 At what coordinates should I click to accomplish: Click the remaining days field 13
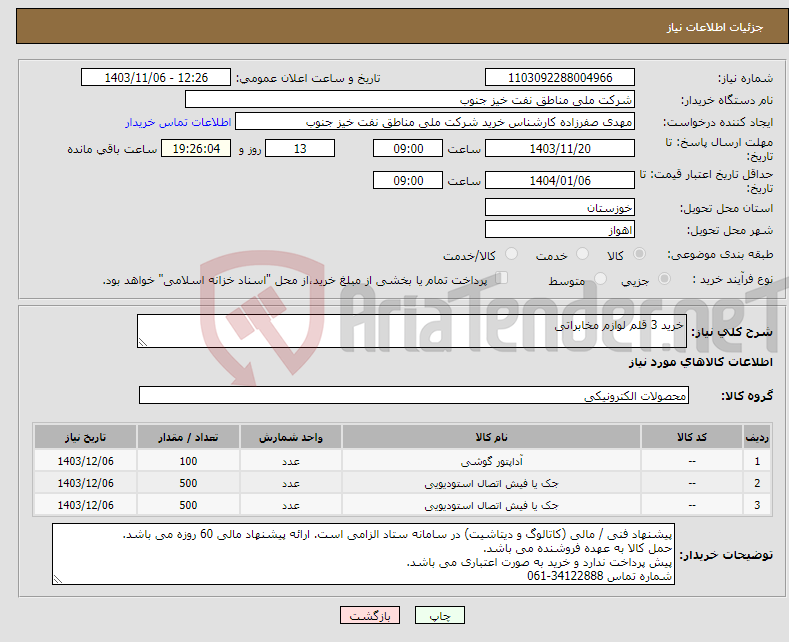[x=300, y=148]
